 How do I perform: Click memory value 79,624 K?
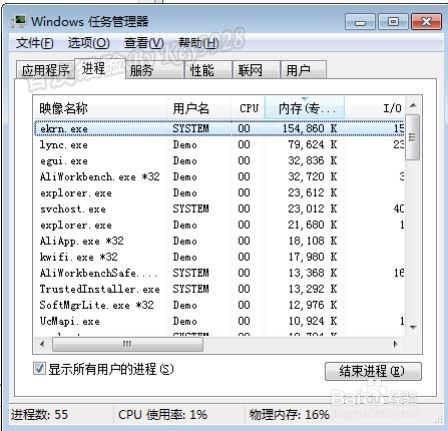point(313,145)
